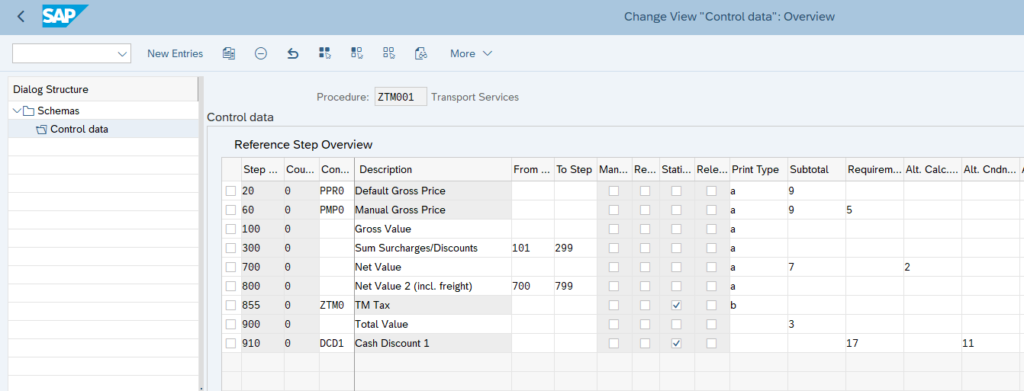Uncheck Statistical checkbox for TM Tax row
The image size is (1024, 391).
pos(677,305)
